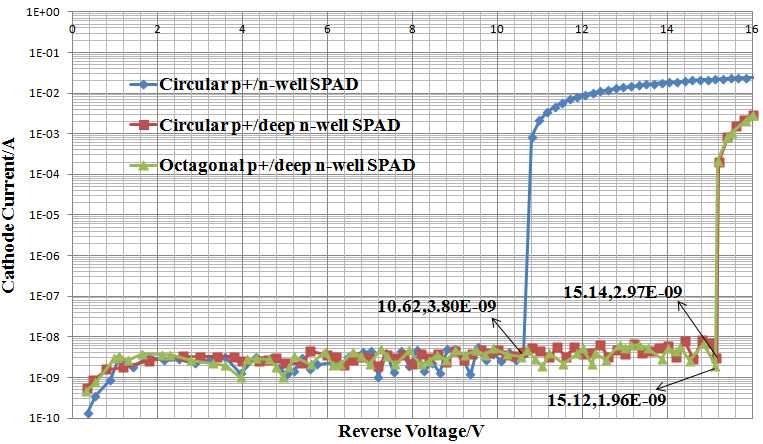Screen dimensions: 763x444
Task: Click the x-axis tick label '0'
Action: coord(72,29)
